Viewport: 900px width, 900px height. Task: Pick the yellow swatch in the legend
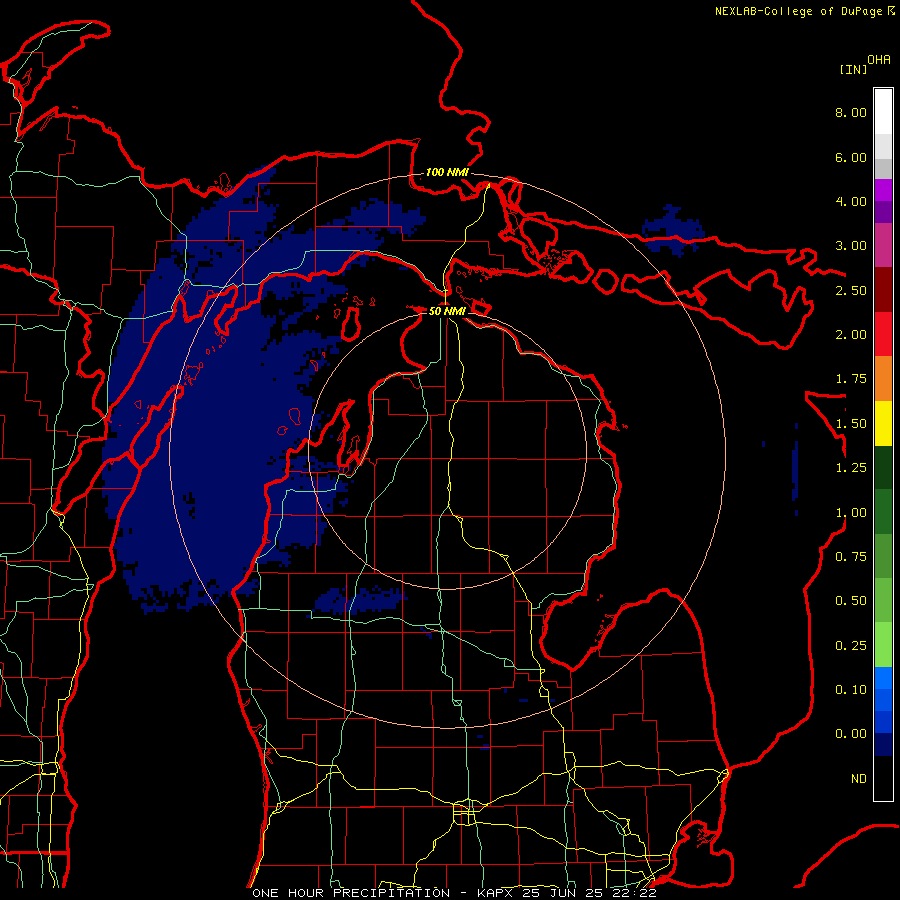tap(883, 423)
